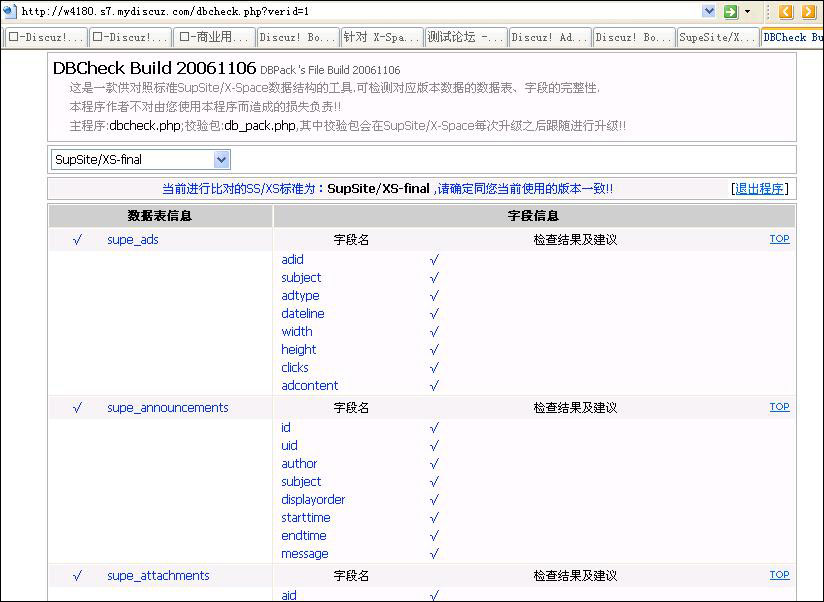
Task: Click the adtype field name
Action: tap(300, 296)
